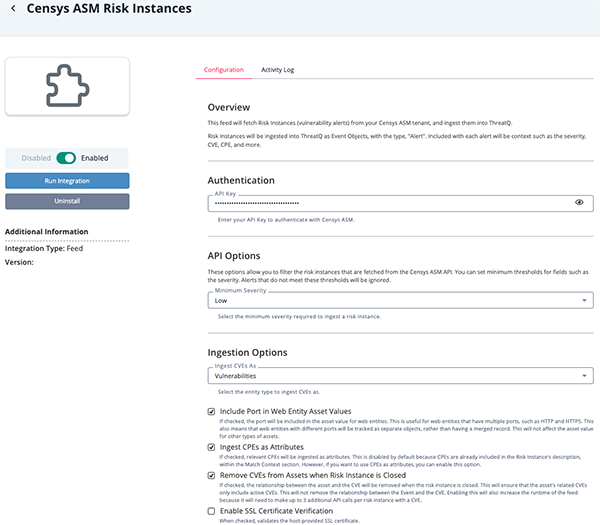The width and height of the screenshot is (600, 525).
Task: Open the Minimum Severity dropdown
Action: click(x=400, y=300)
